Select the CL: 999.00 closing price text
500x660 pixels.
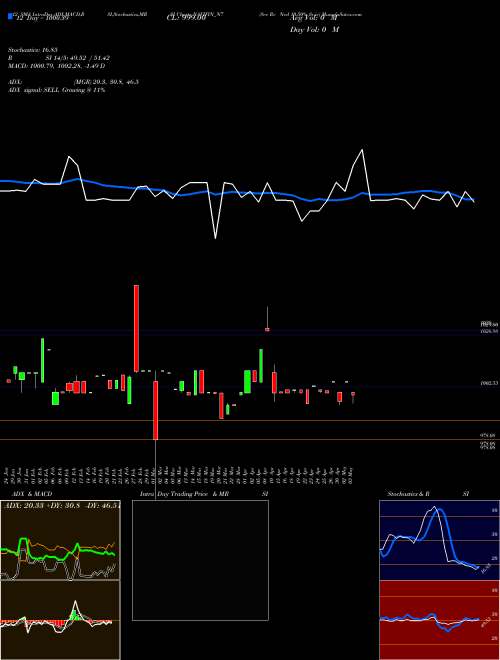tap(186, 18)
